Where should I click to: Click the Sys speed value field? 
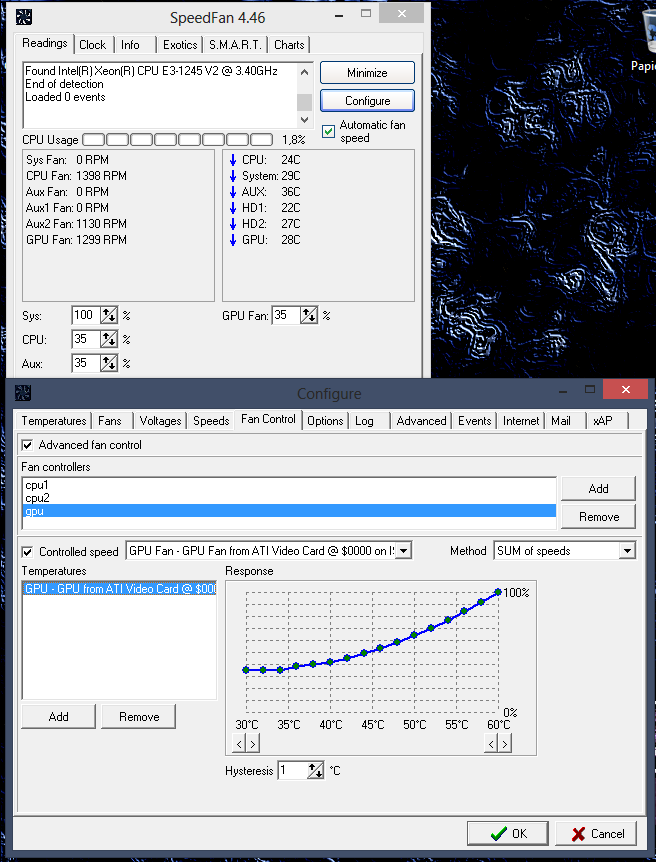[x=86, y=316]
